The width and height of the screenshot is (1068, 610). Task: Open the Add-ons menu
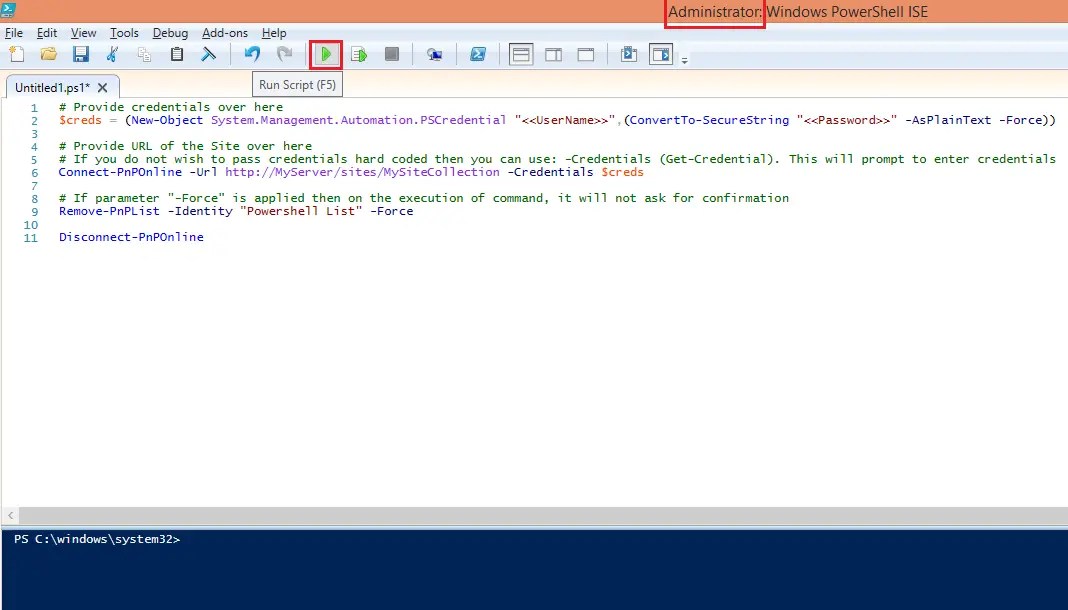pyautogui.click(x=225, y=32)
